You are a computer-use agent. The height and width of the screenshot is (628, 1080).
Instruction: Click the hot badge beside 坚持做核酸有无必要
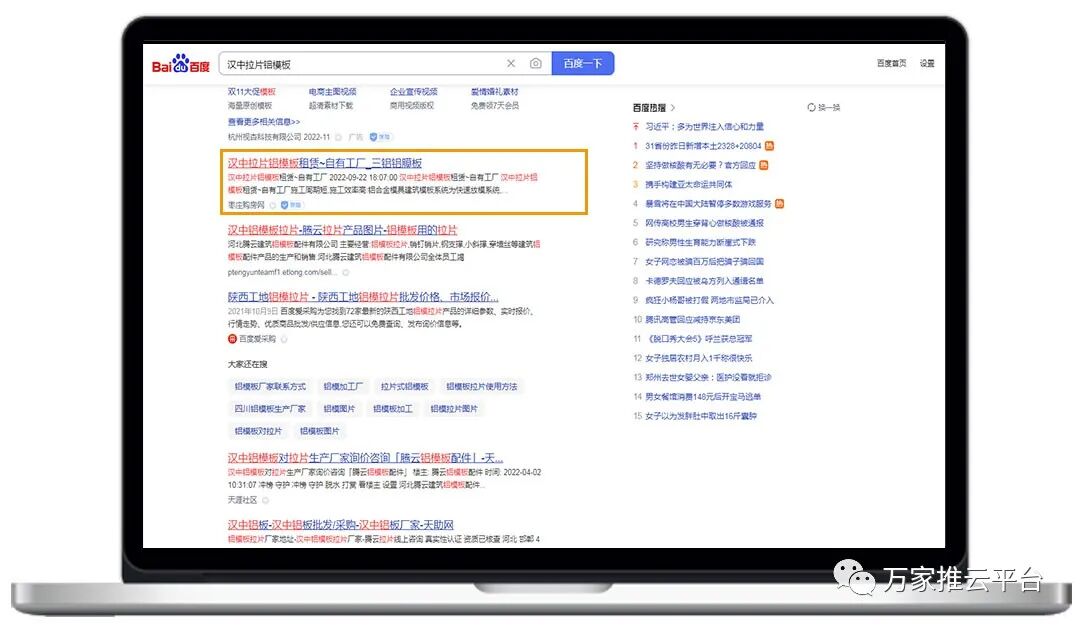[x=763, y=165]
